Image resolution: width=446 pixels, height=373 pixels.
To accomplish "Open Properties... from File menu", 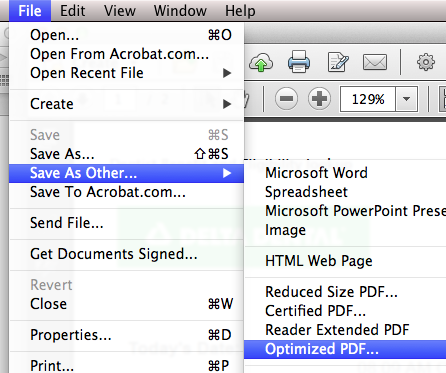I will click(127, 335).
